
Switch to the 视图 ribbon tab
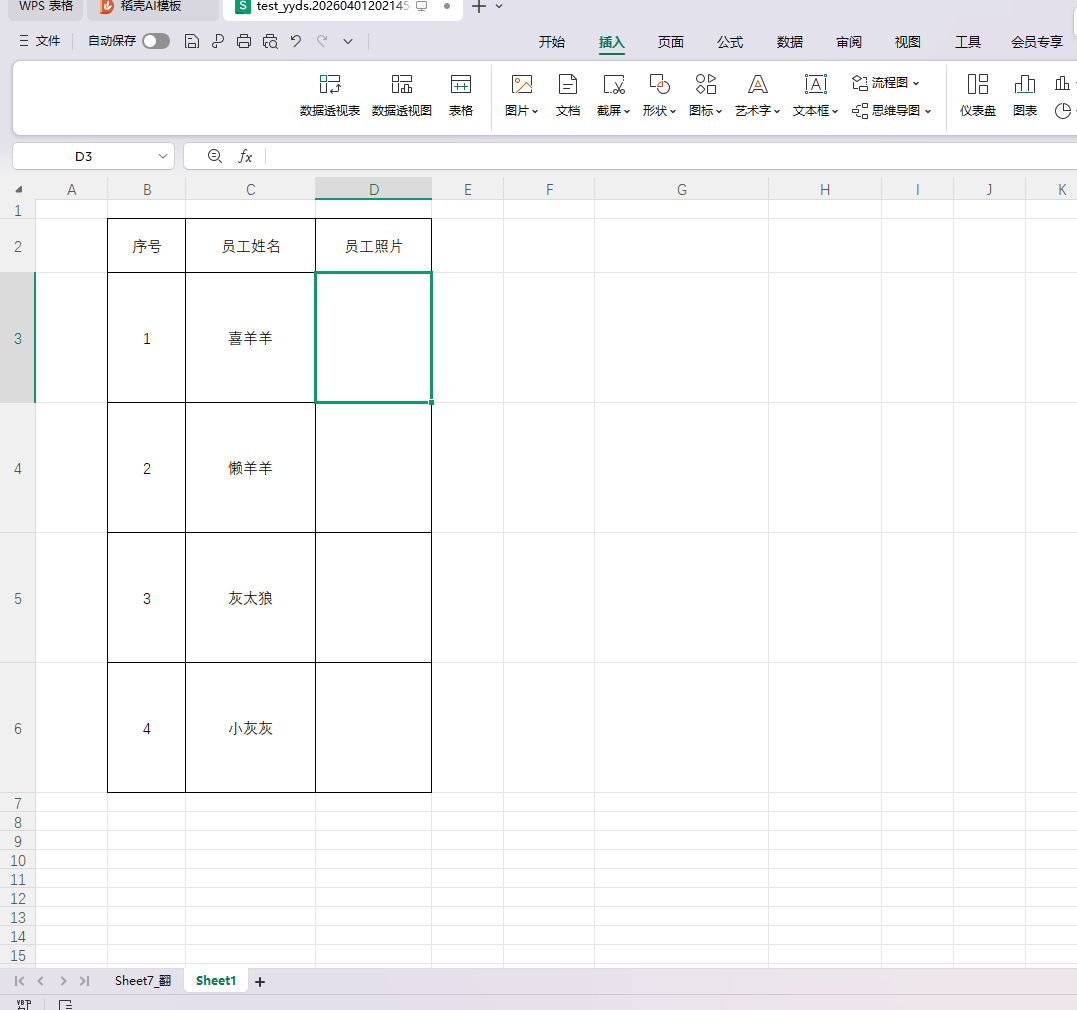pos(907,42)
